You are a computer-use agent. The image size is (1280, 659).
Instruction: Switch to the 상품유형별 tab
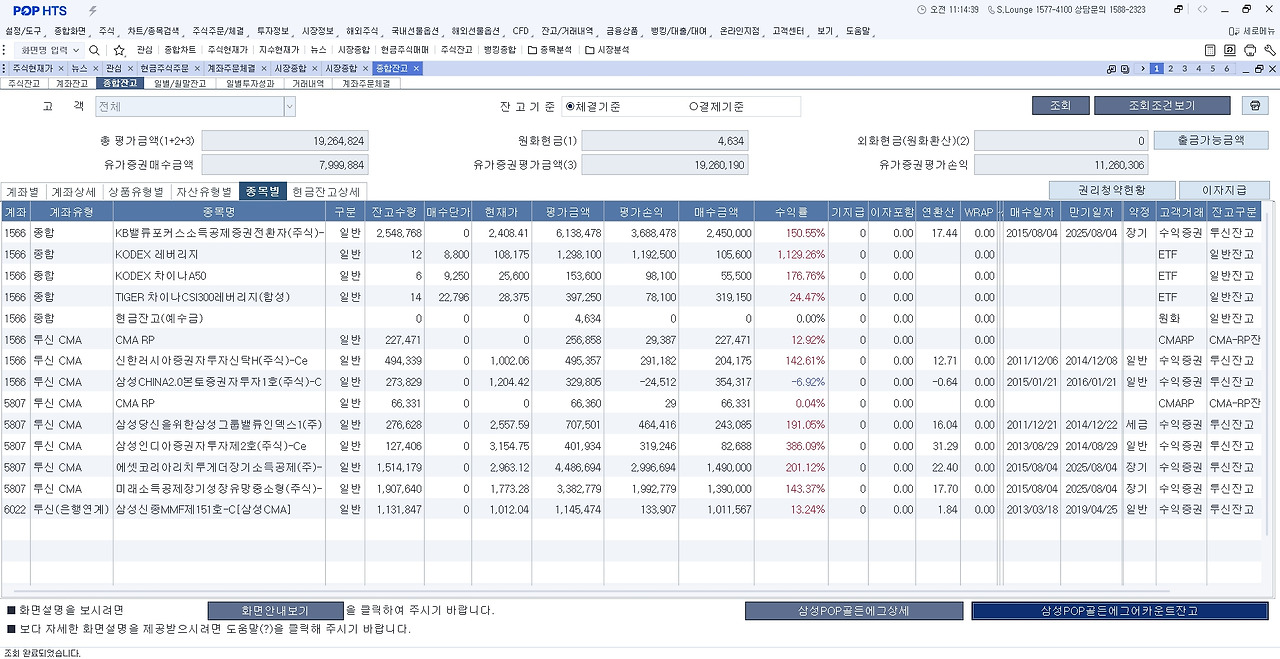[135, 191]
